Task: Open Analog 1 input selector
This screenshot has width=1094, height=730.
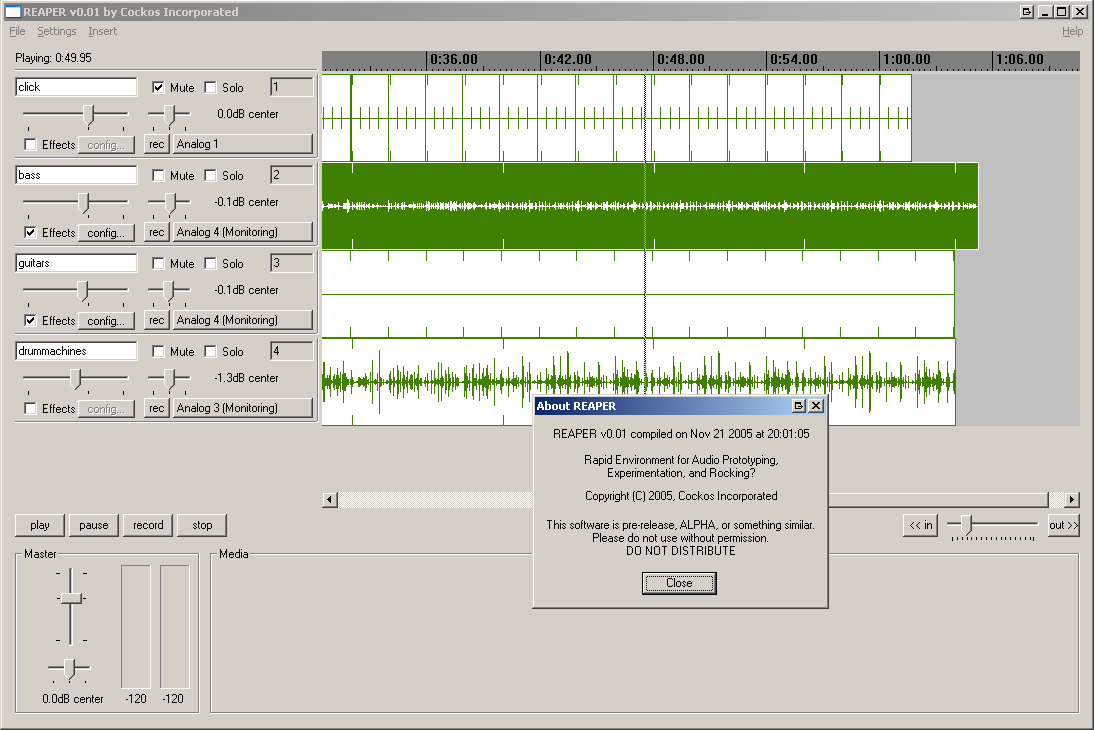Action: (243, 144)
